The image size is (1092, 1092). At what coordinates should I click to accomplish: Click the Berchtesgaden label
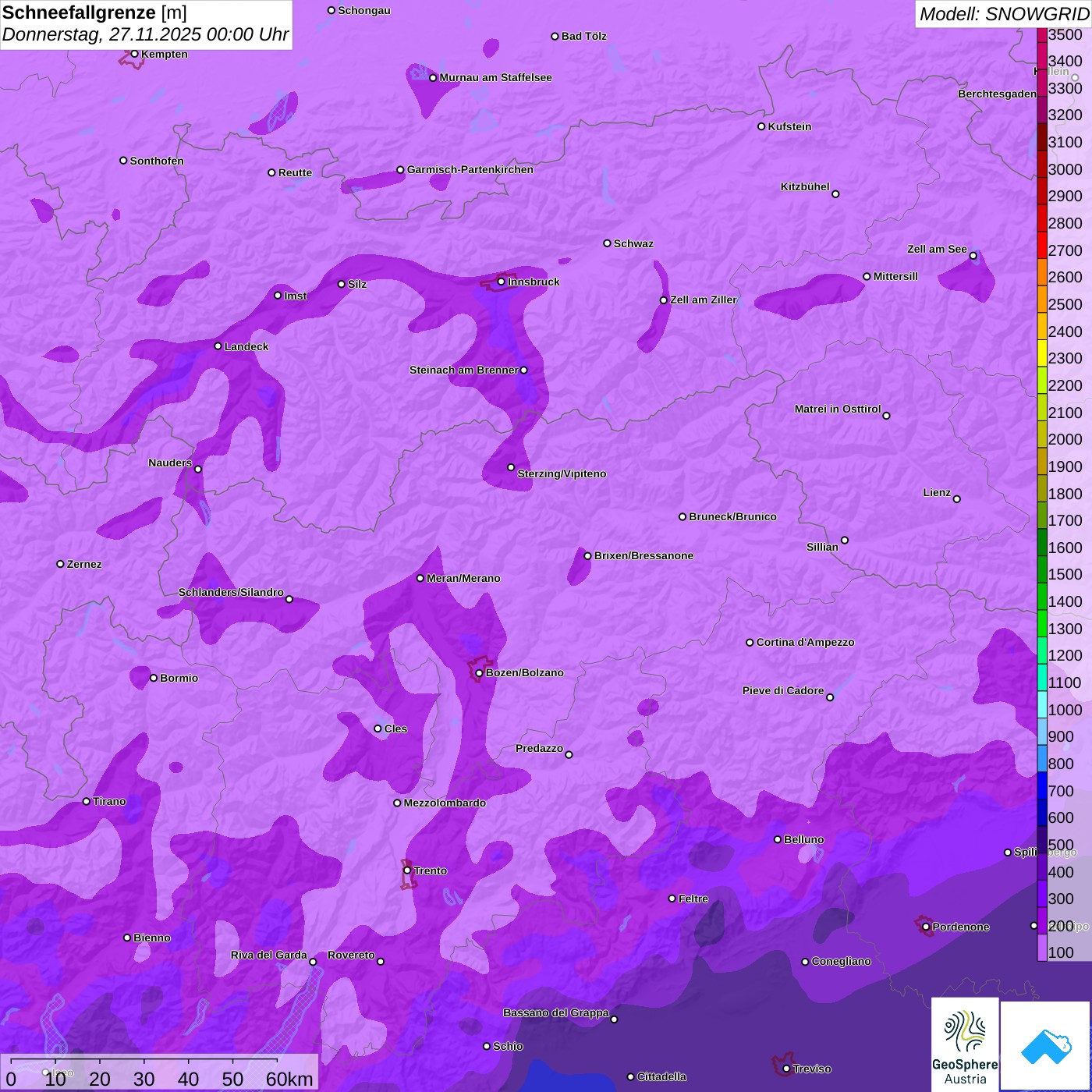click(997, 94)
